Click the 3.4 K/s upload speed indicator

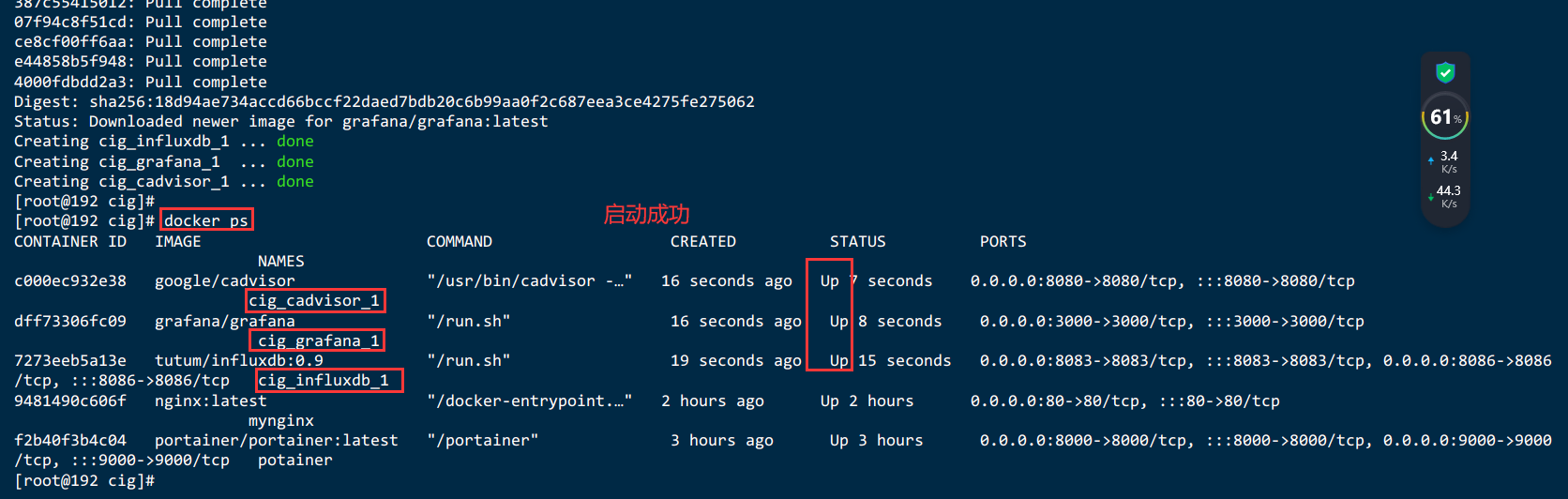(x=1444, y=161)
